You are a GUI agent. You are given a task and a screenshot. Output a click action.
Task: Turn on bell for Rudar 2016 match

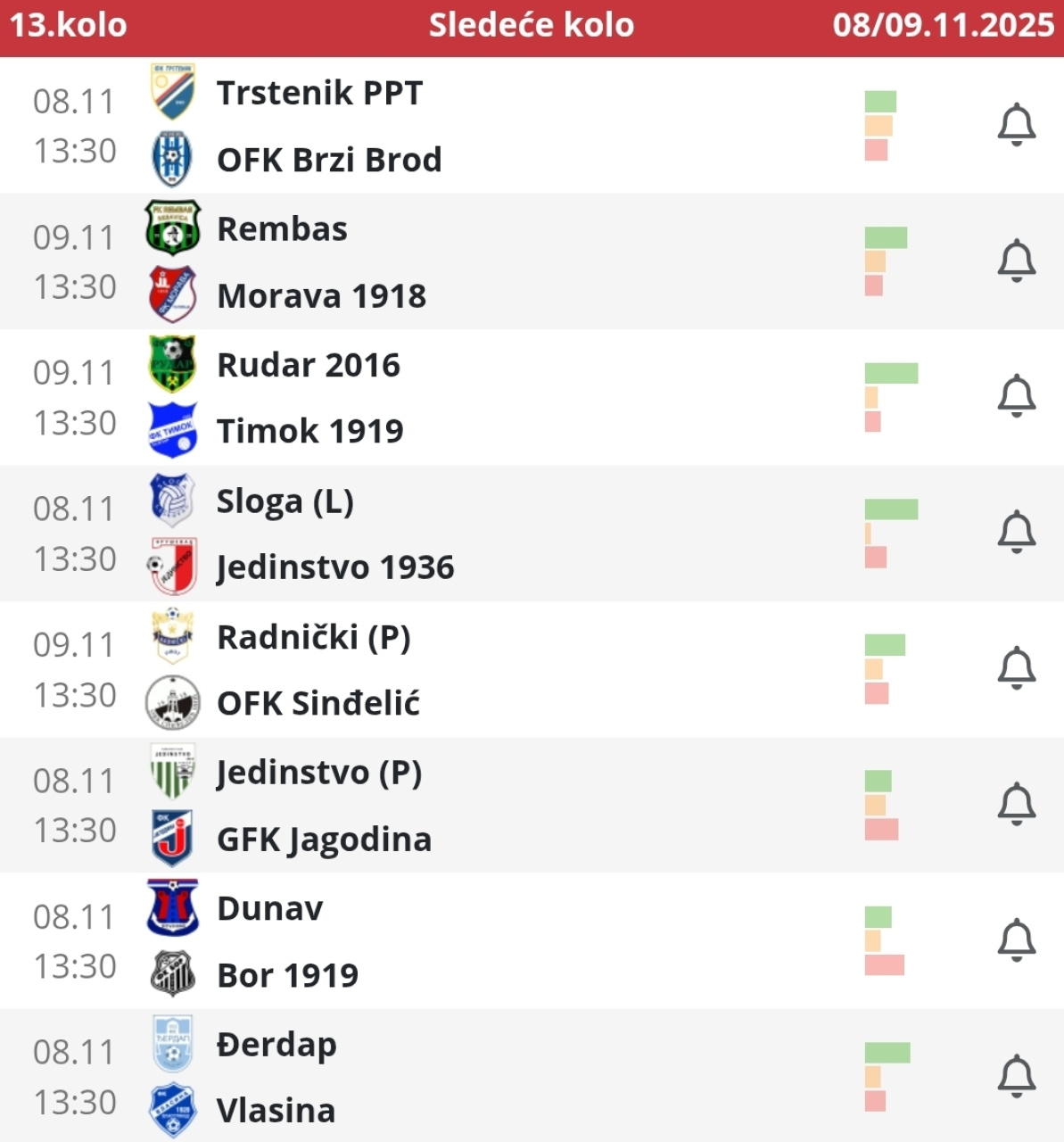pos(1016,396)
